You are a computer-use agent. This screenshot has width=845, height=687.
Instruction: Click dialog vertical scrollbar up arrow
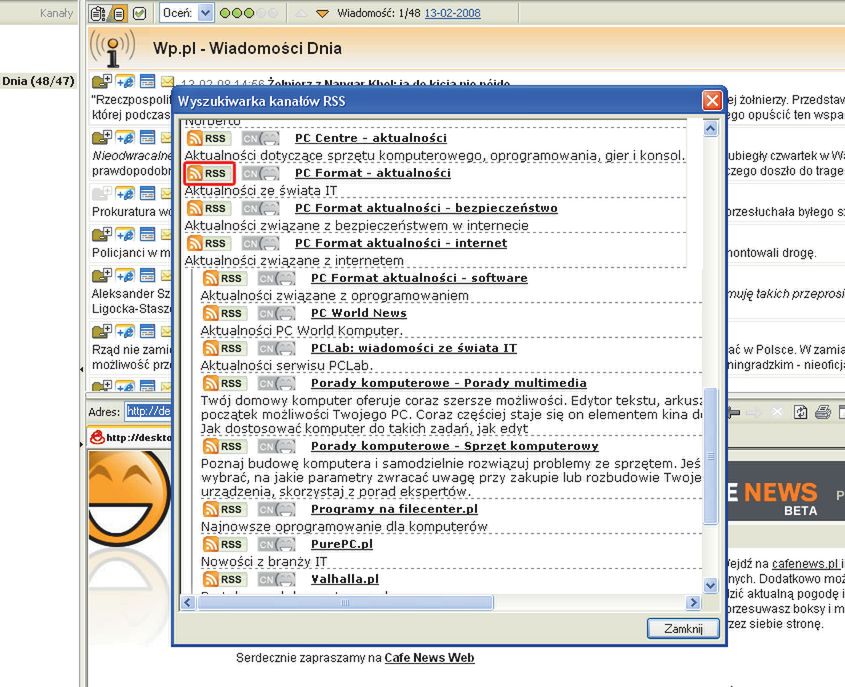(x=711, y=129)
